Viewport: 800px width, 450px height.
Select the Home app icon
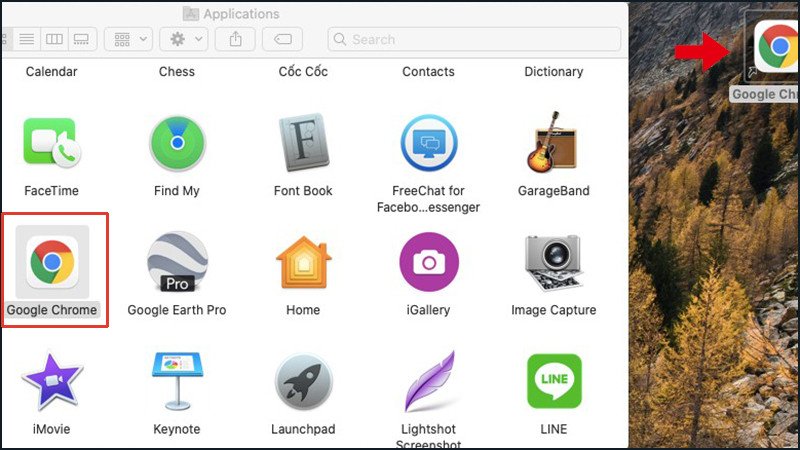[x=304, y=262]
